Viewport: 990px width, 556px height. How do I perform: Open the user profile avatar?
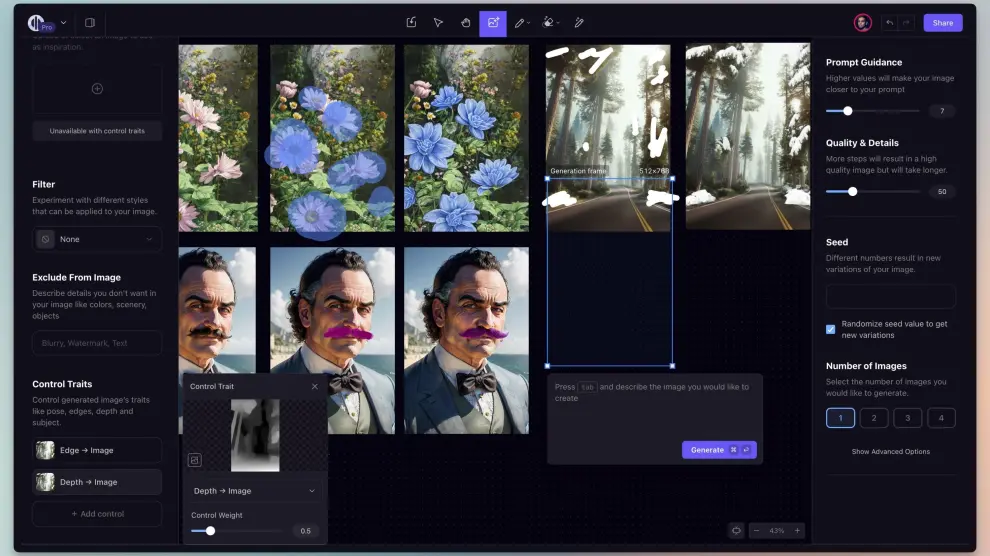862,22
